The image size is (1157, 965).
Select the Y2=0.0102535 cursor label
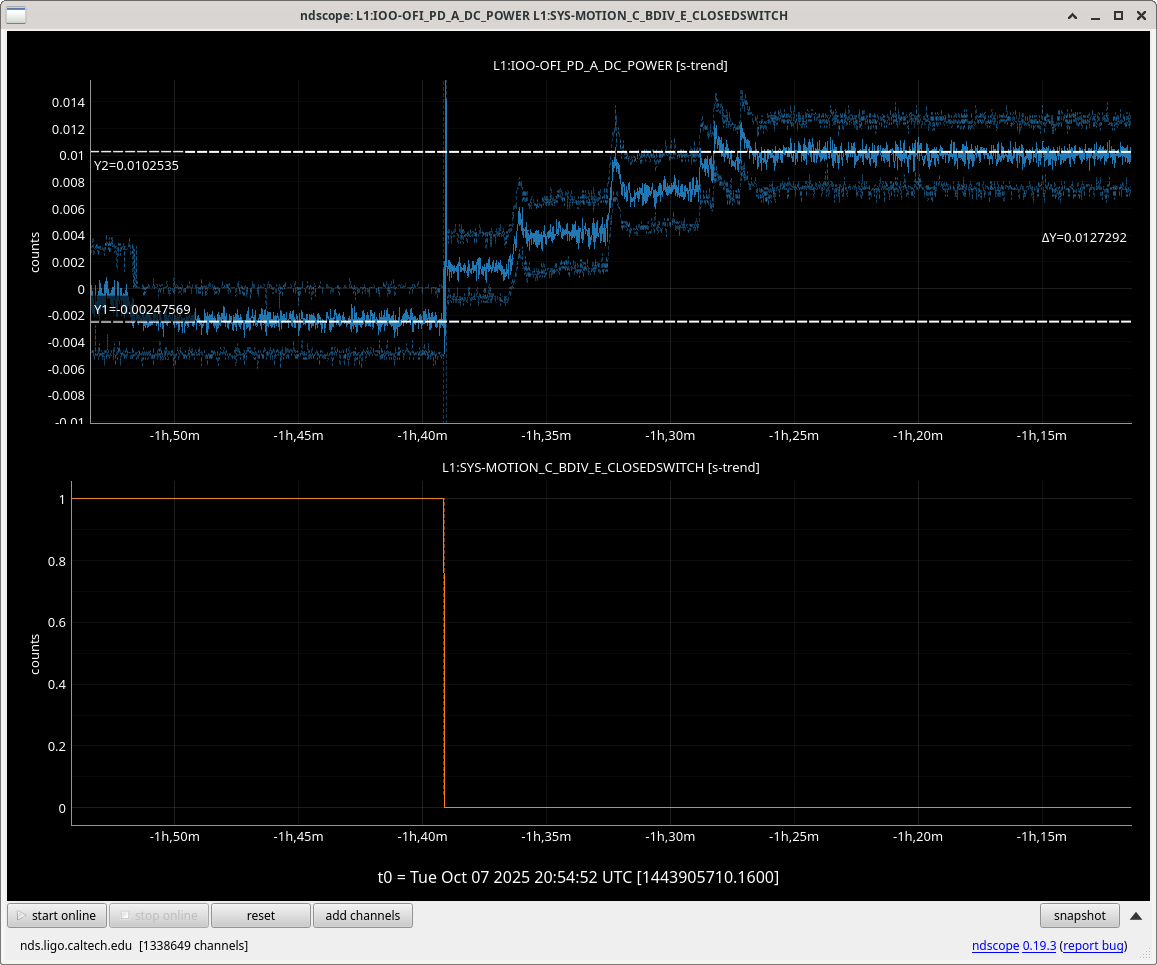[x=136, y=166]
